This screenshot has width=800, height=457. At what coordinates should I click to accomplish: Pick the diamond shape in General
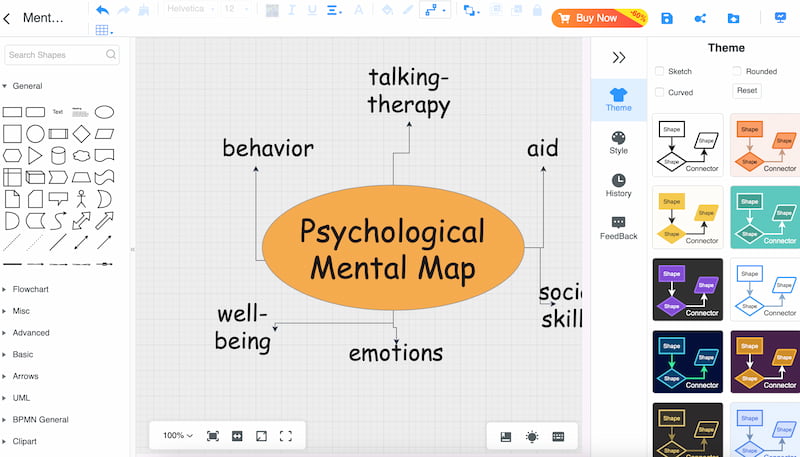pos(81,134)
